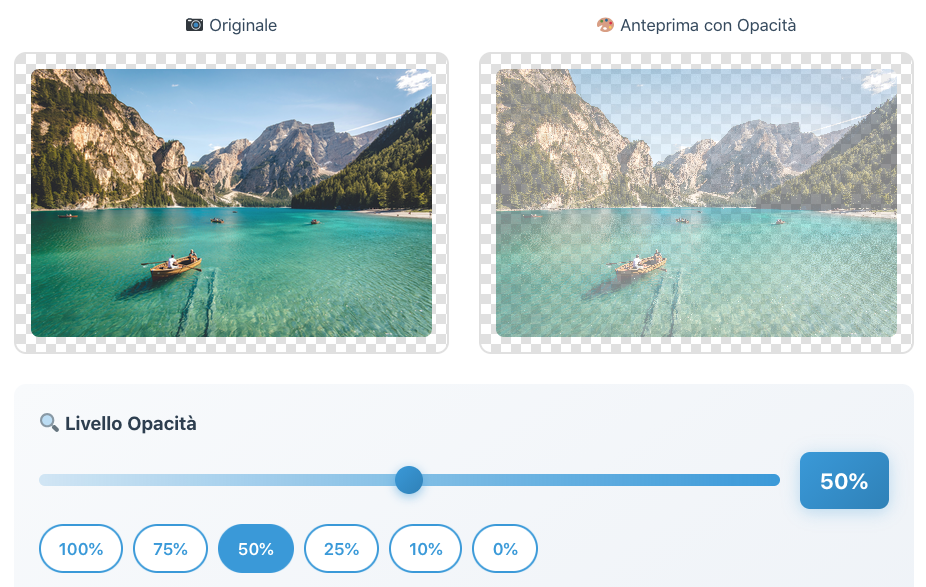This screenshot has width=926, height=587.
Task: Click the camera icon beside Originale
Action: point(194,25)
